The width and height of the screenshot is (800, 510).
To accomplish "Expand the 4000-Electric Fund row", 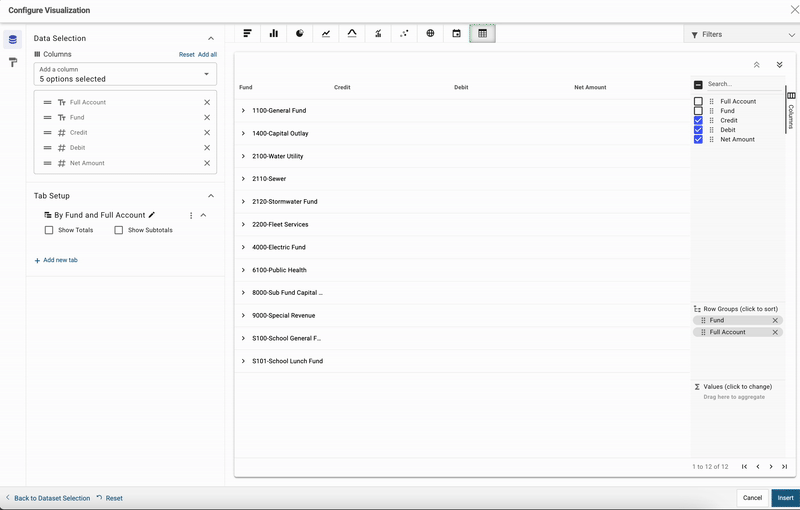I will click(243, 247).
